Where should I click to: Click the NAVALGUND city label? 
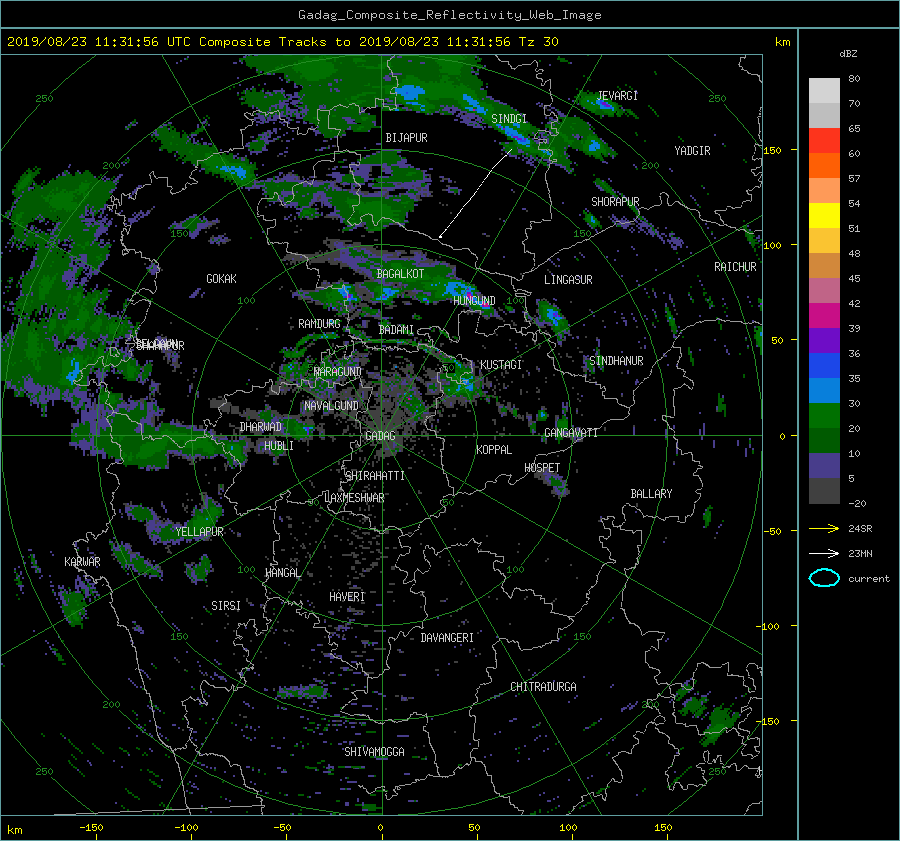tap(331, 405)
